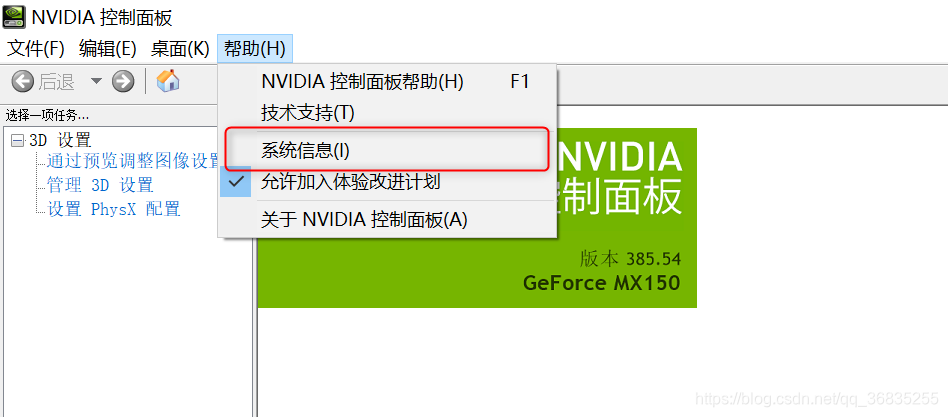The width and height of the screenshot is (948, 417).
Task: Click the green NVIDIA GeForce MX150 banner
Action: (477, 218)
